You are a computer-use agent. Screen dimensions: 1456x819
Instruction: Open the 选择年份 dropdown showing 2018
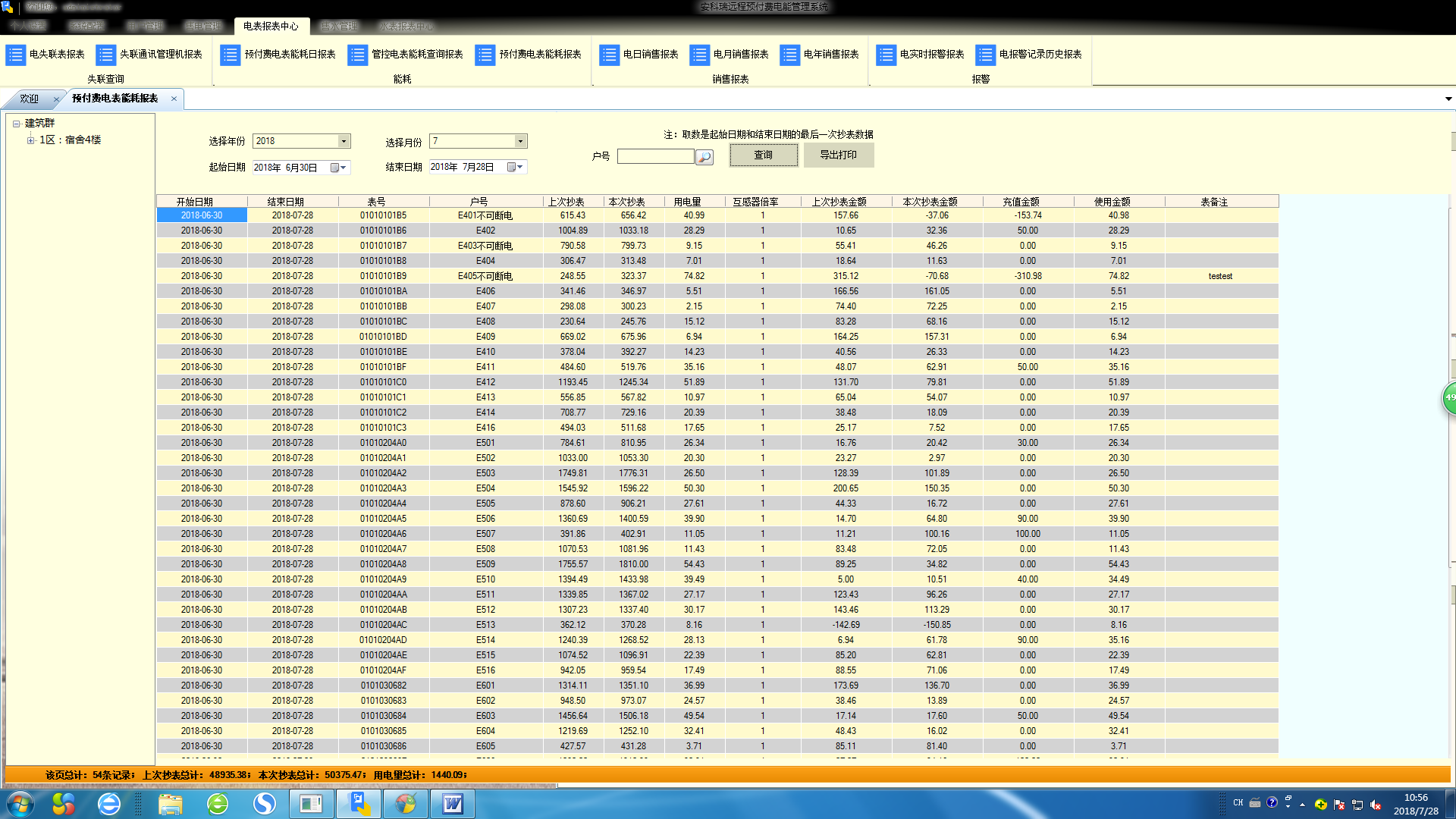[x=344, y=141]
